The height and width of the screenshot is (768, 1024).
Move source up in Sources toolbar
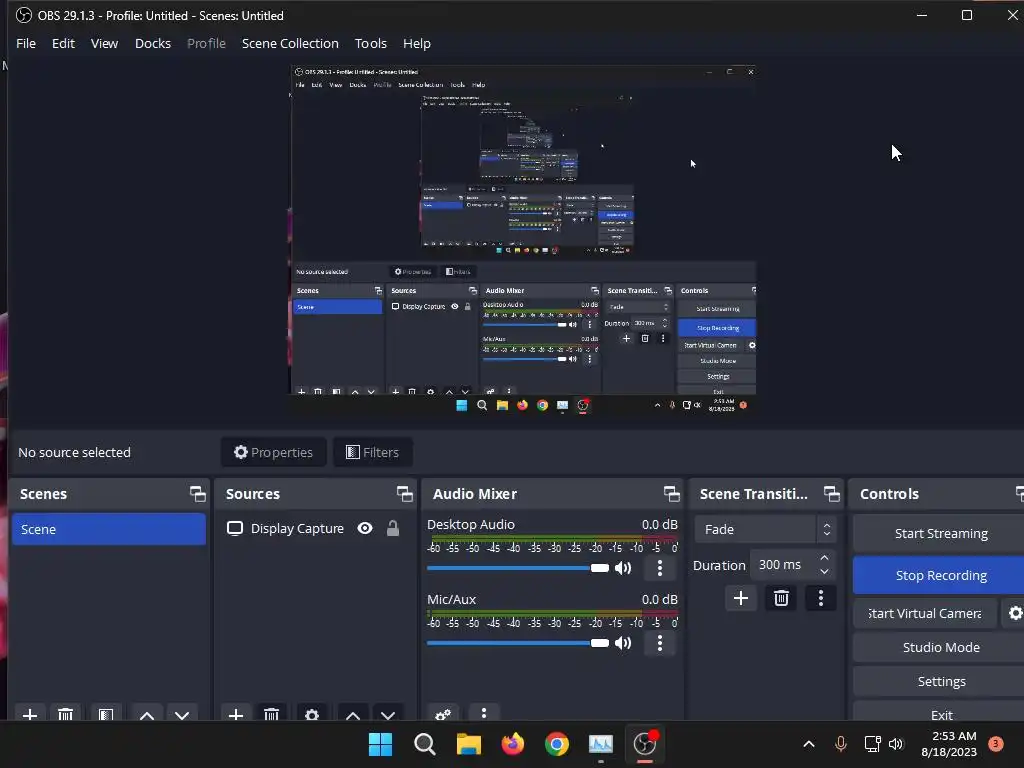coord(353,714)
